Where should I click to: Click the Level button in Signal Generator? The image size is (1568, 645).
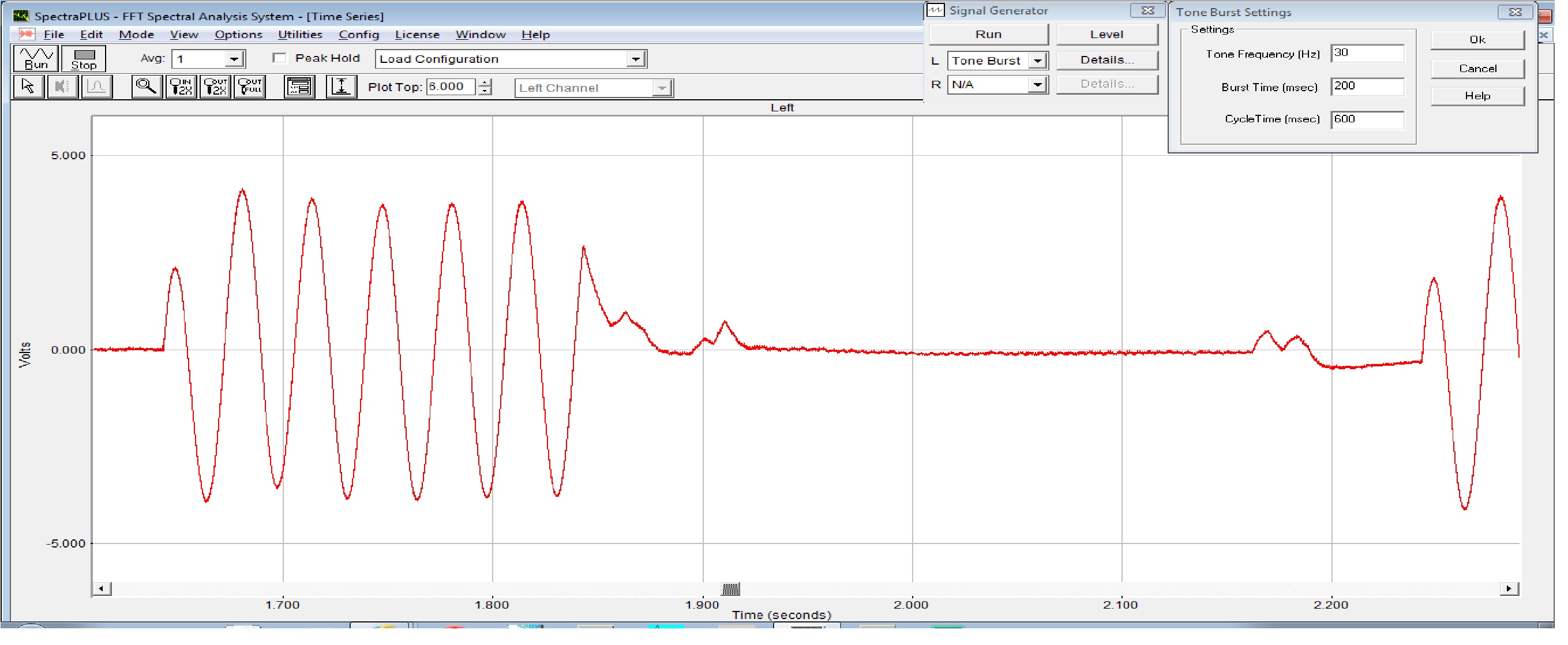(x=1107, y=35)
